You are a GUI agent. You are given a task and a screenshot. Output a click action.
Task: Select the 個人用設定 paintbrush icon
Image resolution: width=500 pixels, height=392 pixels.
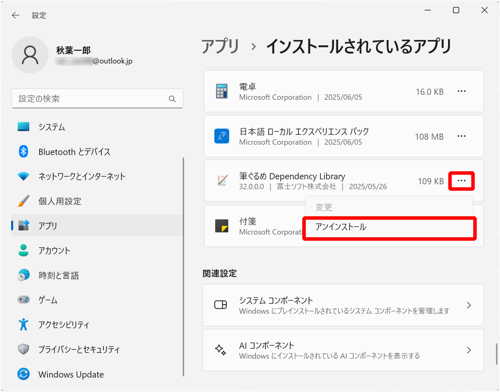tap(23, 201)
